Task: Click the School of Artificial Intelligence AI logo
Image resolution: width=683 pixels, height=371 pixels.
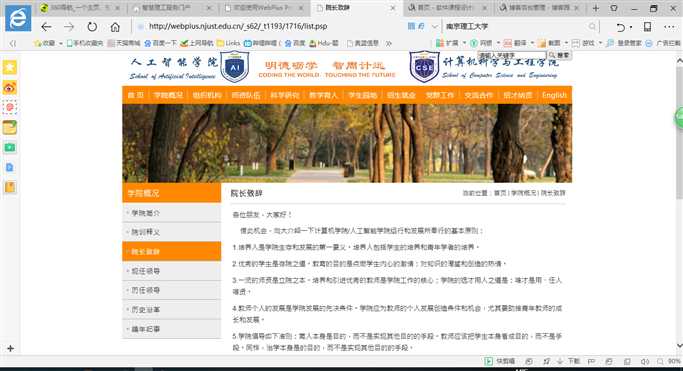Action: tap(235, 67)
